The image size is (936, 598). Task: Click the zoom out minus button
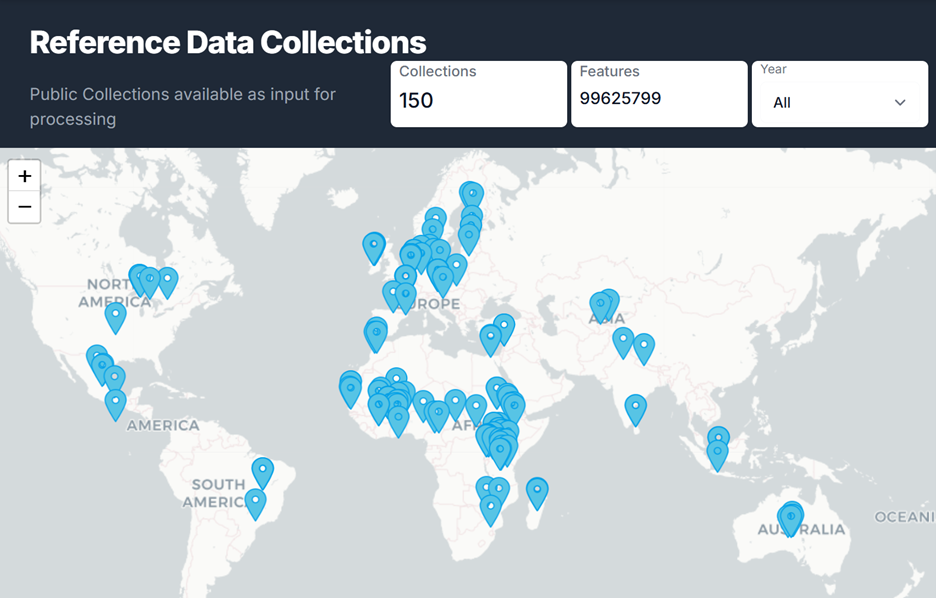click(25, 207)
